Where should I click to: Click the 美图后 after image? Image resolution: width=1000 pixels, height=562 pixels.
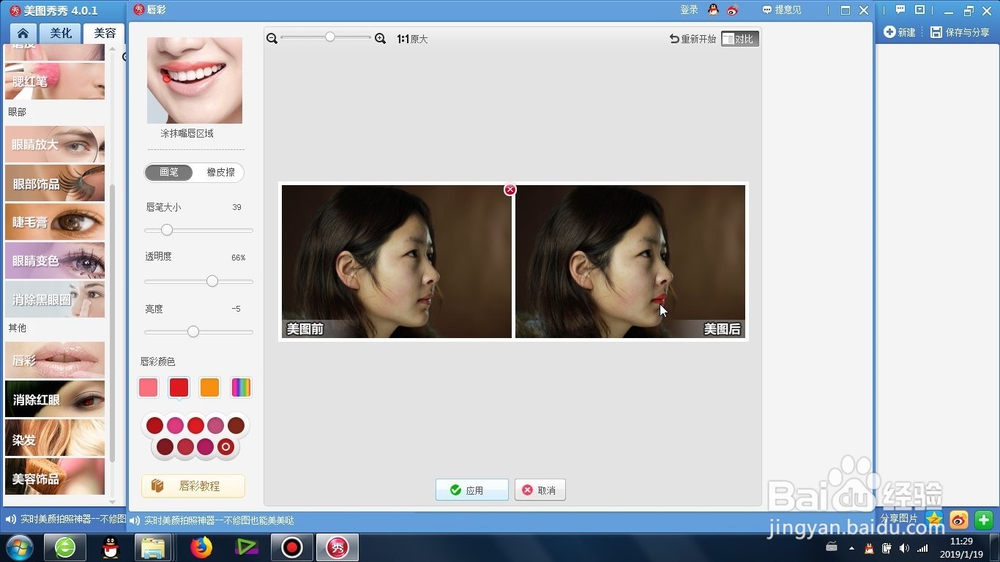click(x=630, y=262)
